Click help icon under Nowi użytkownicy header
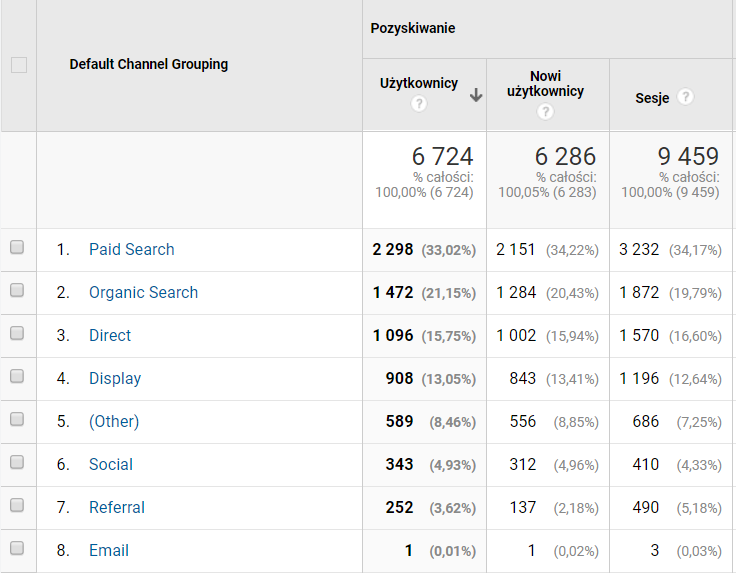Viewport: 736px width, 573px height. point(545,111)
